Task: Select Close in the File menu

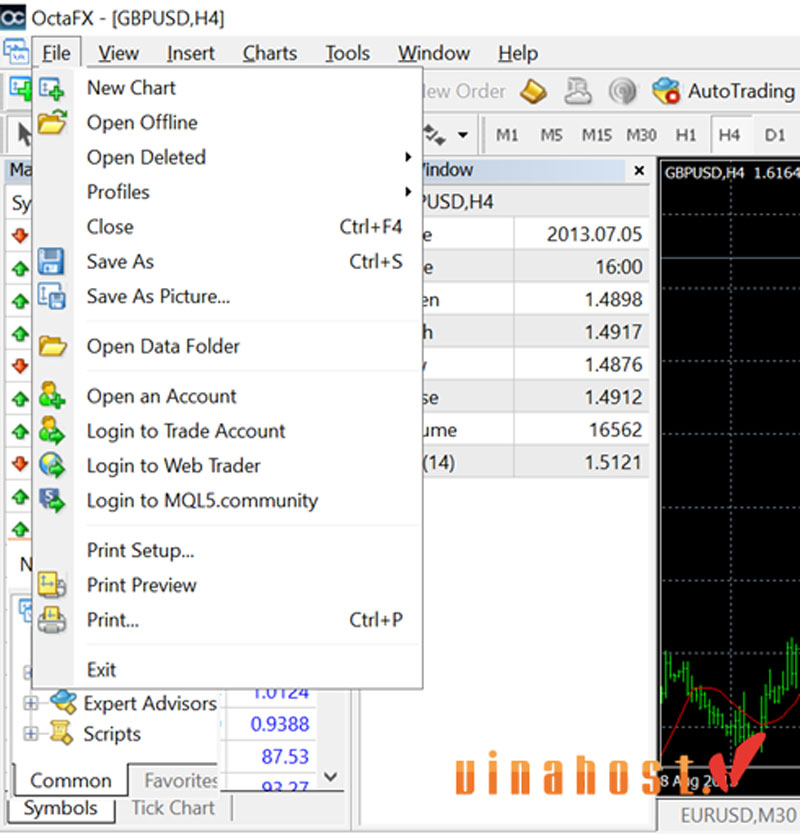Action: click(x=226, y=227)
